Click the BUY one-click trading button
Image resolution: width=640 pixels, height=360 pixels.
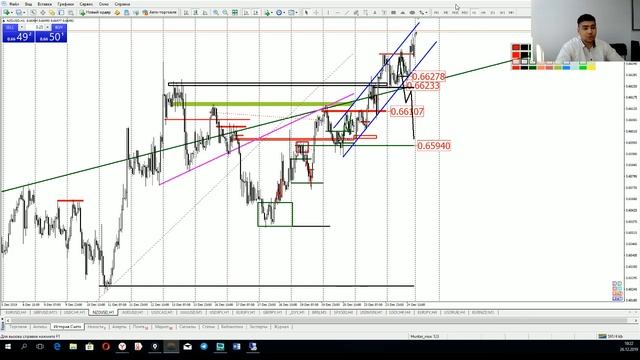[x=51, y=33]
